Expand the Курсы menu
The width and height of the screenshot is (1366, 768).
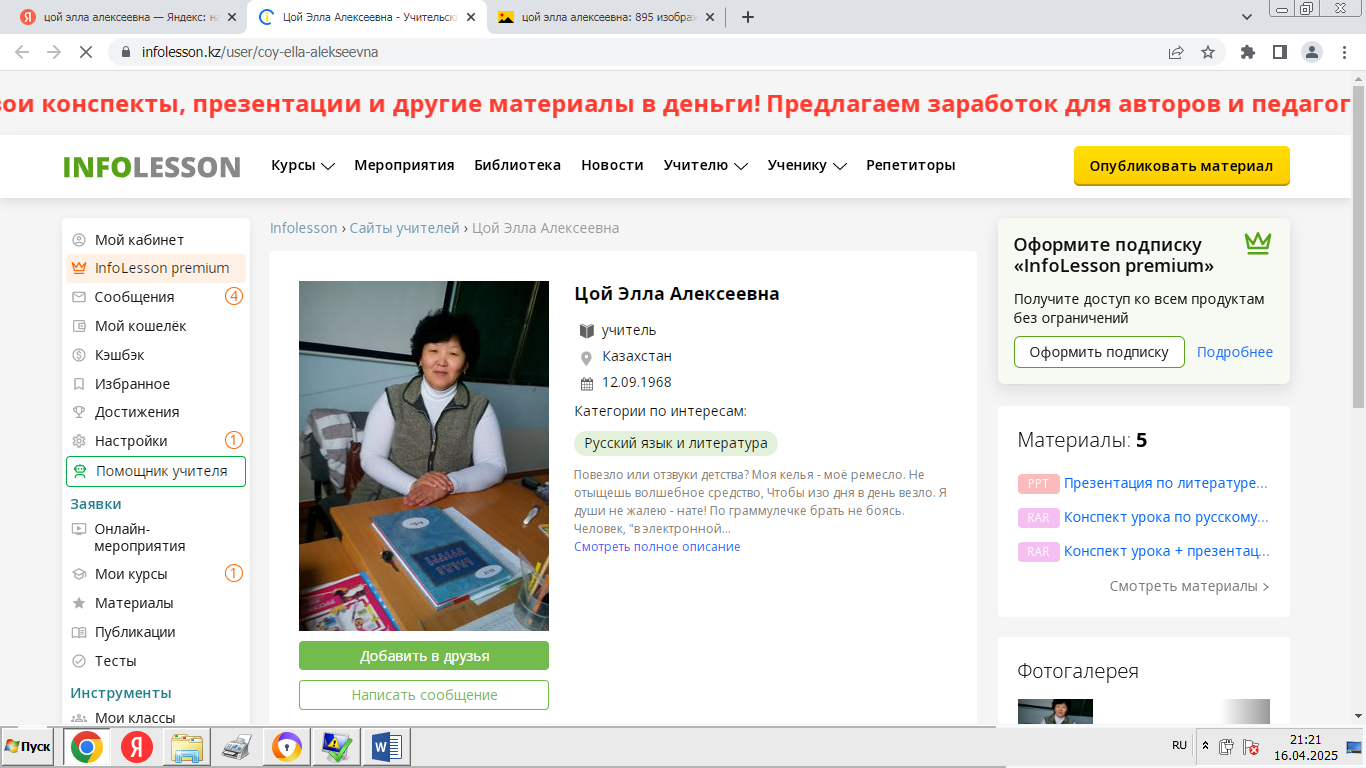coord(303,165)
